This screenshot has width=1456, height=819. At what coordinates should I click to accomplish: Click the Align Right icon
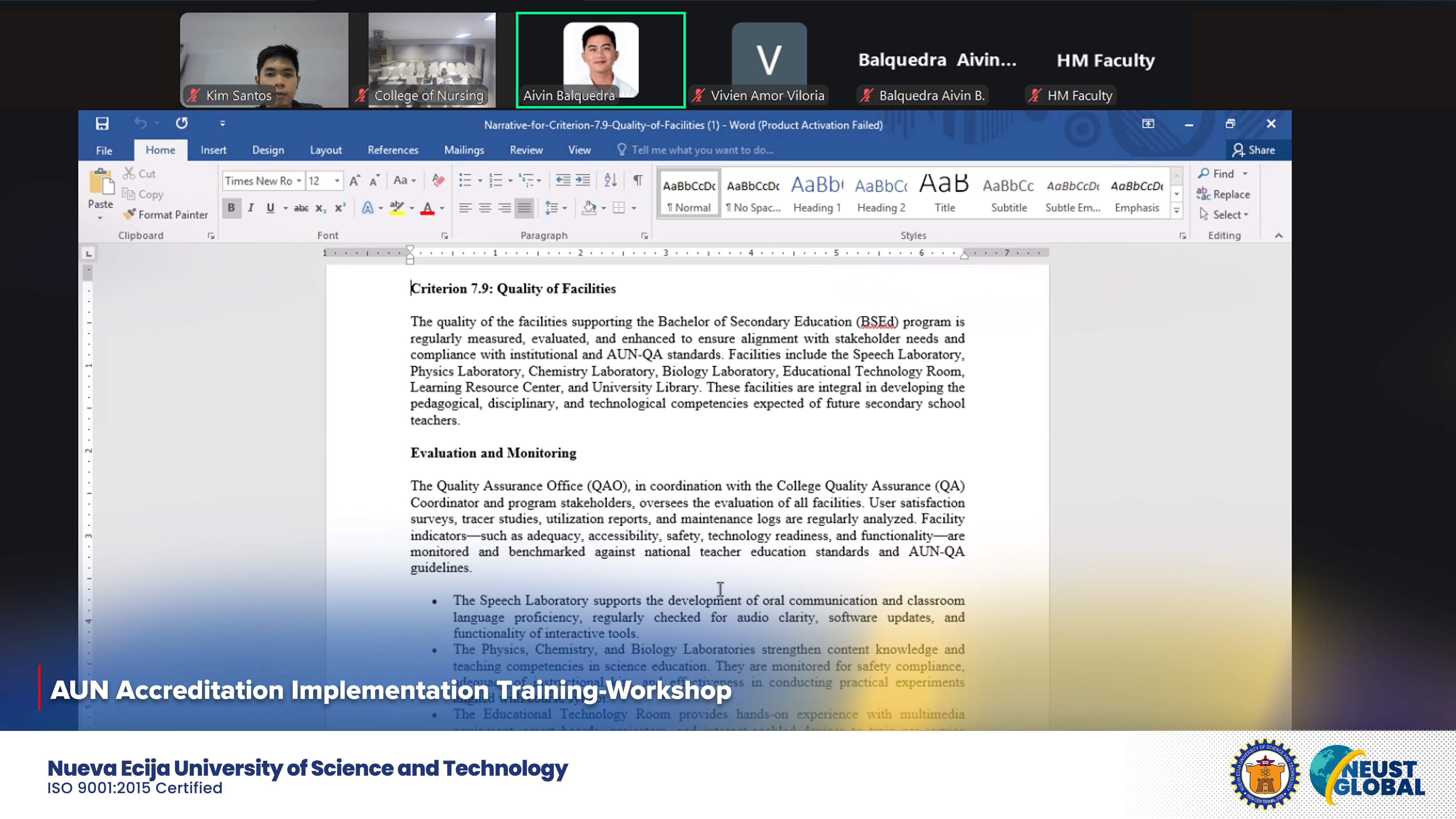[x=504, y=208]
